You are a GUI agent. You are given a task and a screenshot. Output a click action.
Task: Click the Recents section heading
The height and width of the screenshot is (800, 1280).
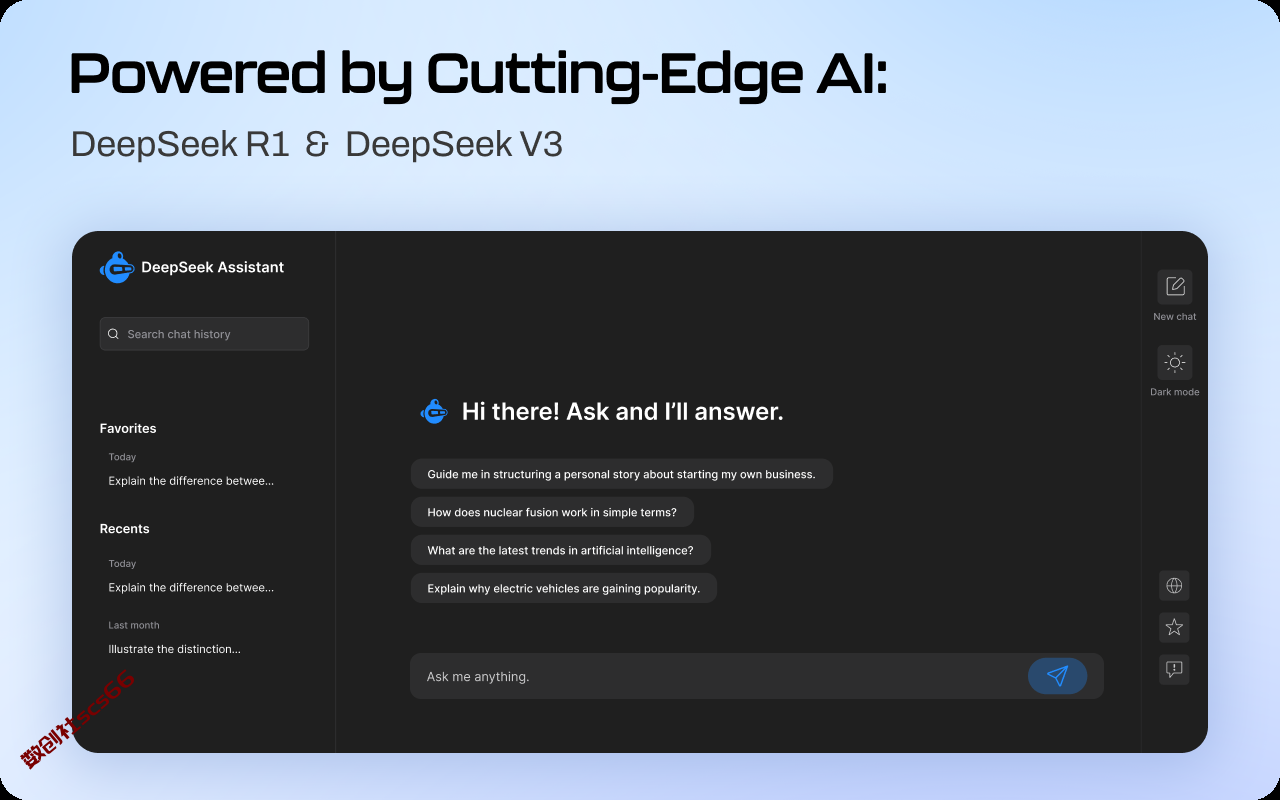pyautogui.click(x=125, y=529)
